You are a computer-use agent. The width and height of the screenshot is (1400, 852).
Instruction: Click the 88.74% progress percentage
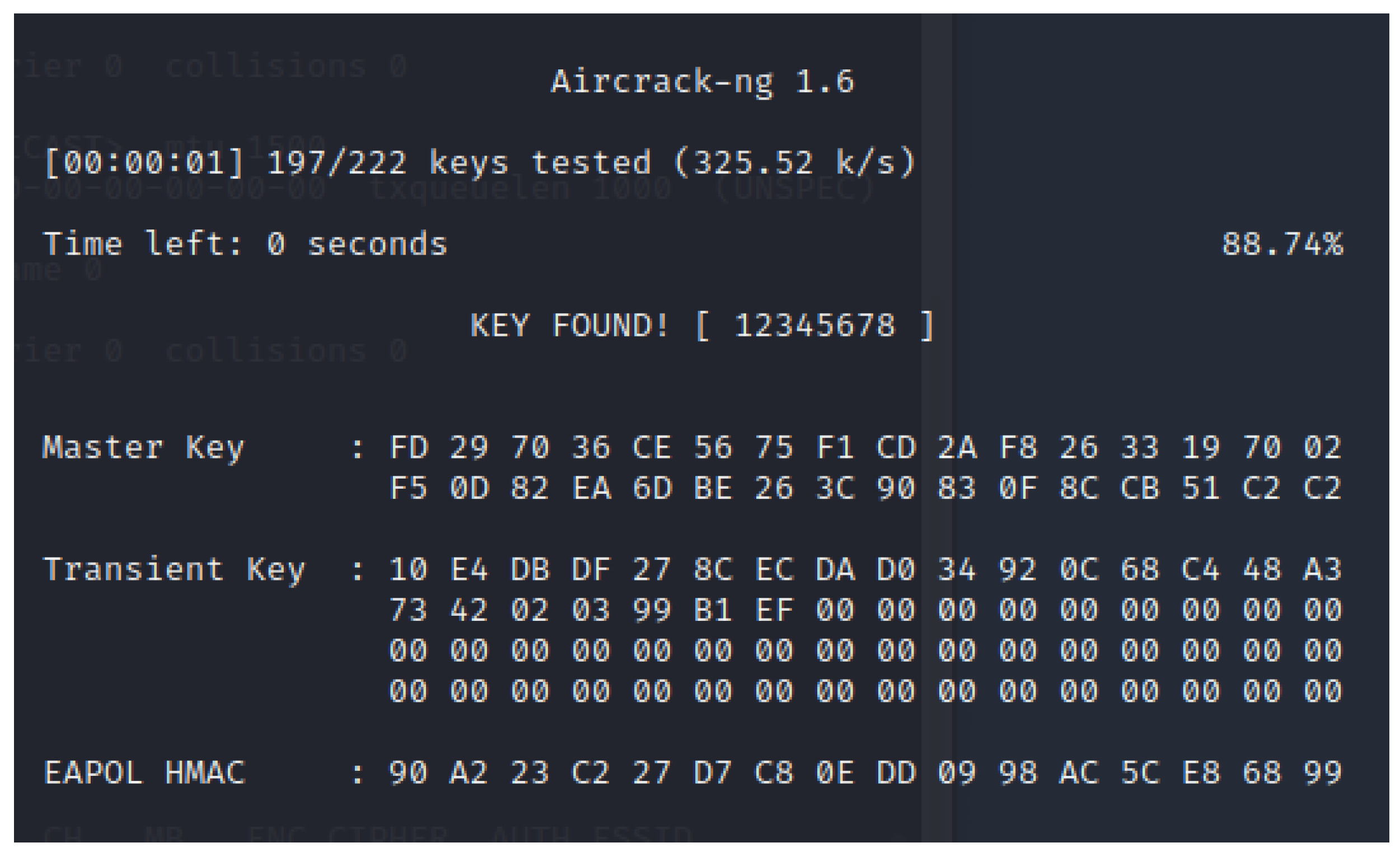coord(1282,245)
